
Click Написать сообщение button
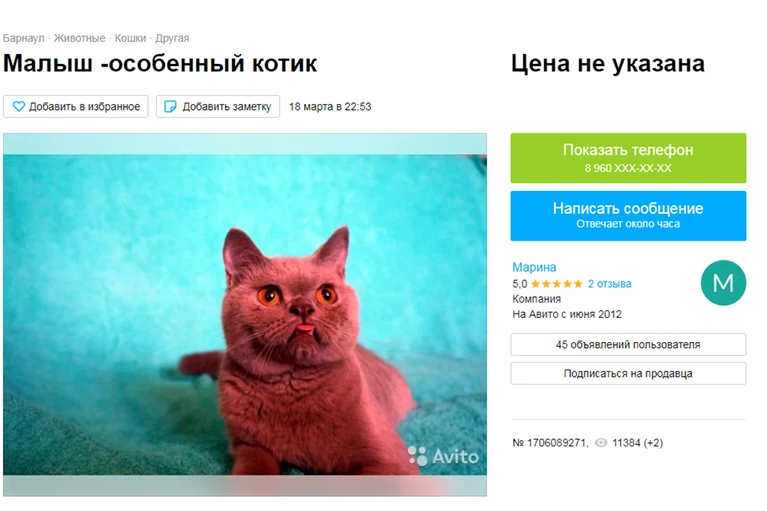(x=628, y=216)
